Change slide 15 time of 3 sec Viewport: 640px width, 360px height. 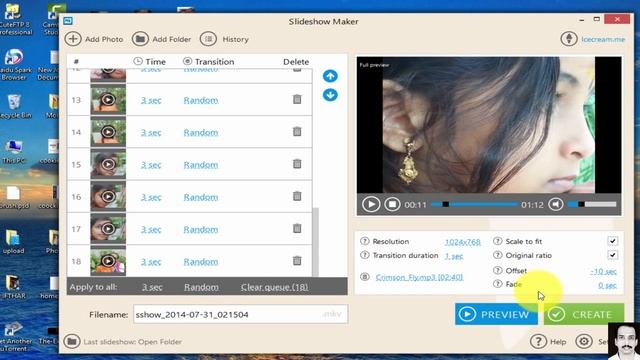click(x=151, y=165)
